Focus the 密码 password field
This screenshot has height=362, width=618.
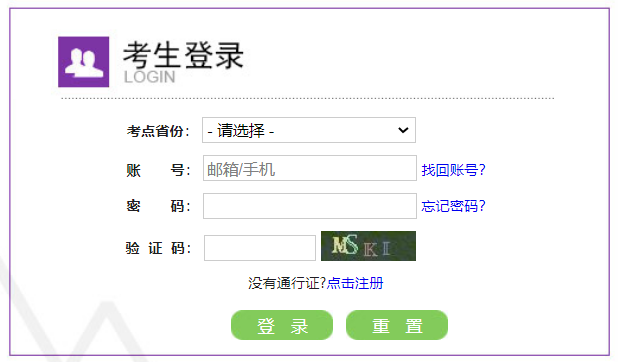310,206
